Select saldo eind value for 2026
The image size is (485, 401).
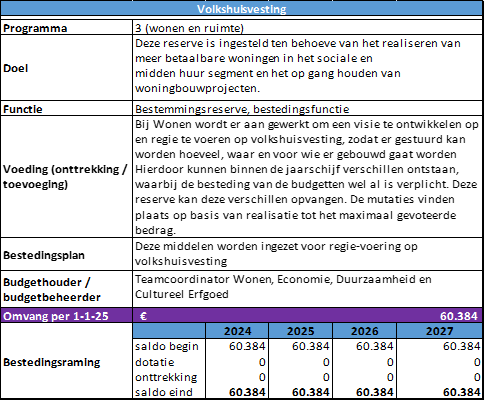[375, 392]
